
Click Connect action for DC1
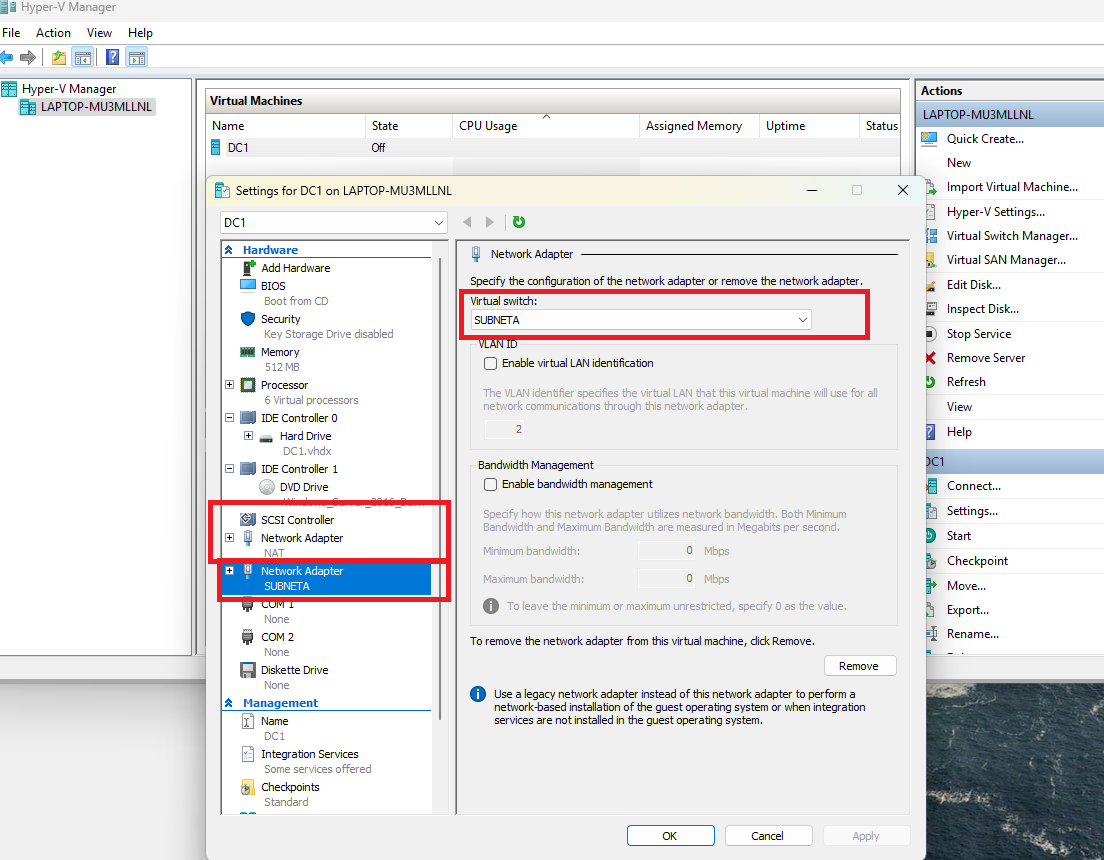coord(973,486)
